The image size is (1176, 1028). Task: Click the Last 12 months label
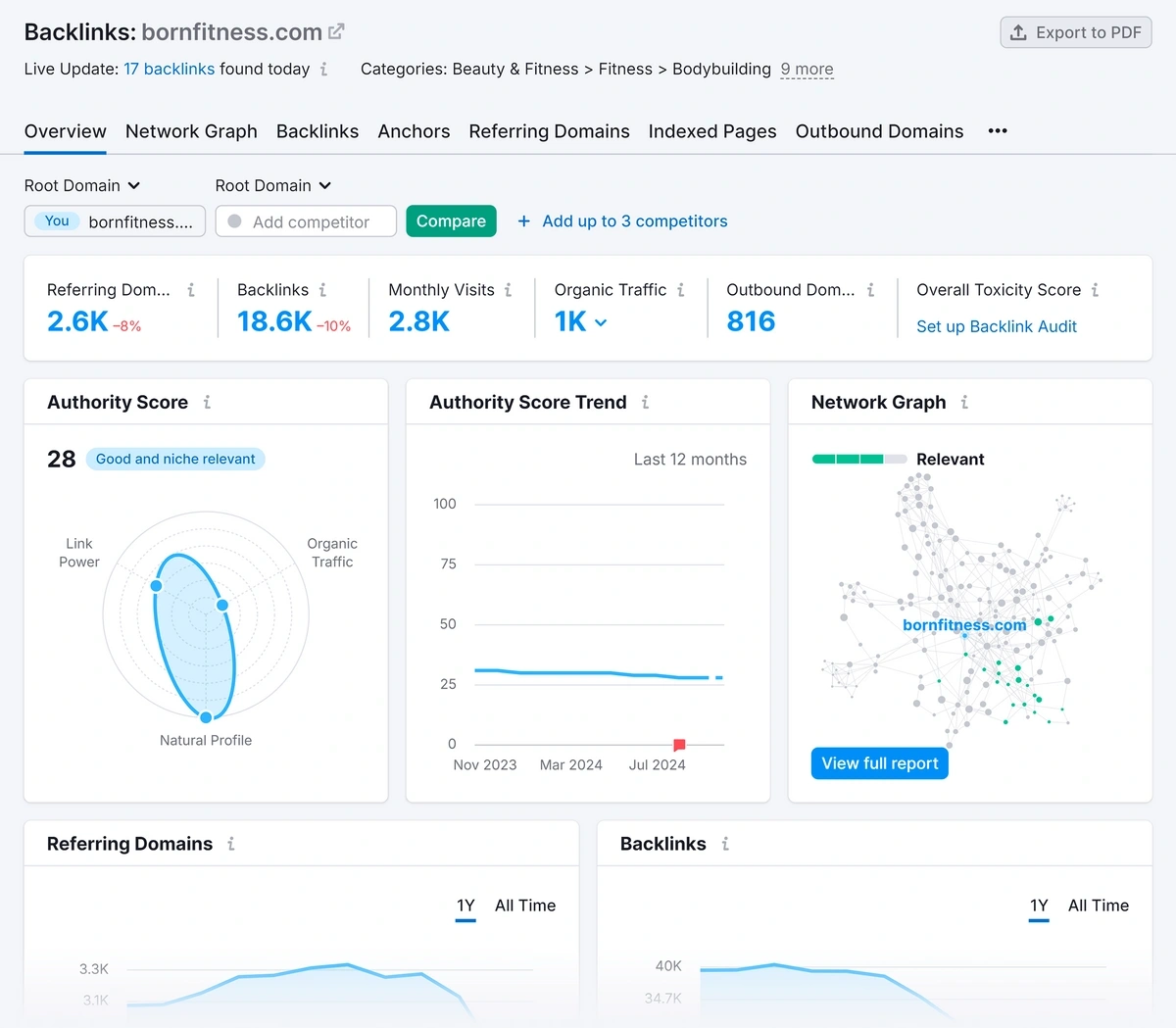(x=690, y=460)
